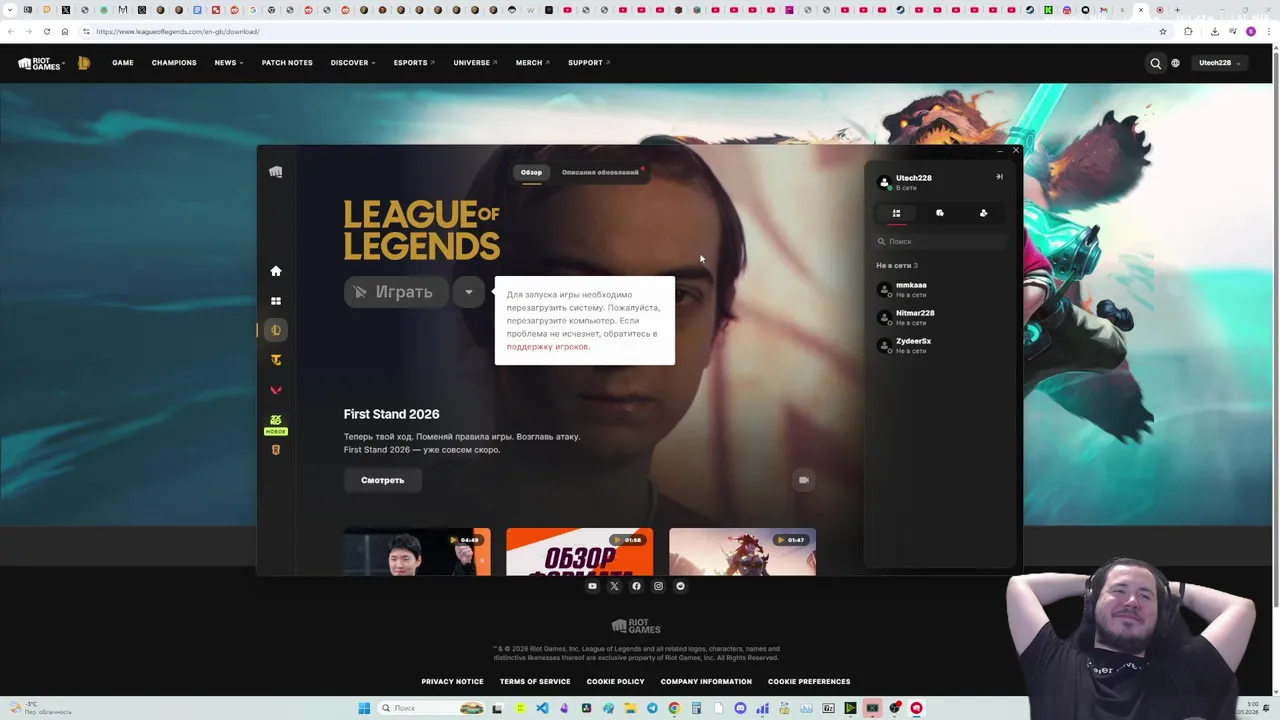Open the all games grid icon in sidebar
This screenshot has height=720, width=1280.
click(x=276, y=301)
